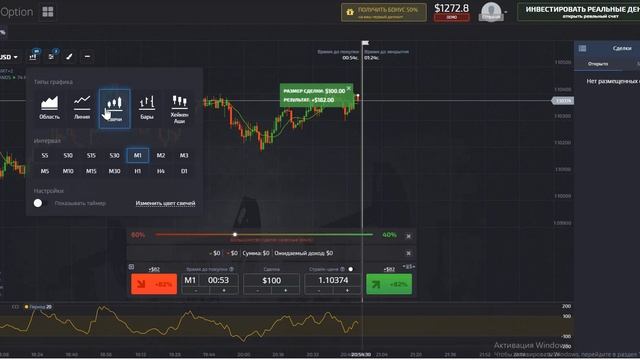
Task: Choose the S30 interval
Action: point(114,156)
